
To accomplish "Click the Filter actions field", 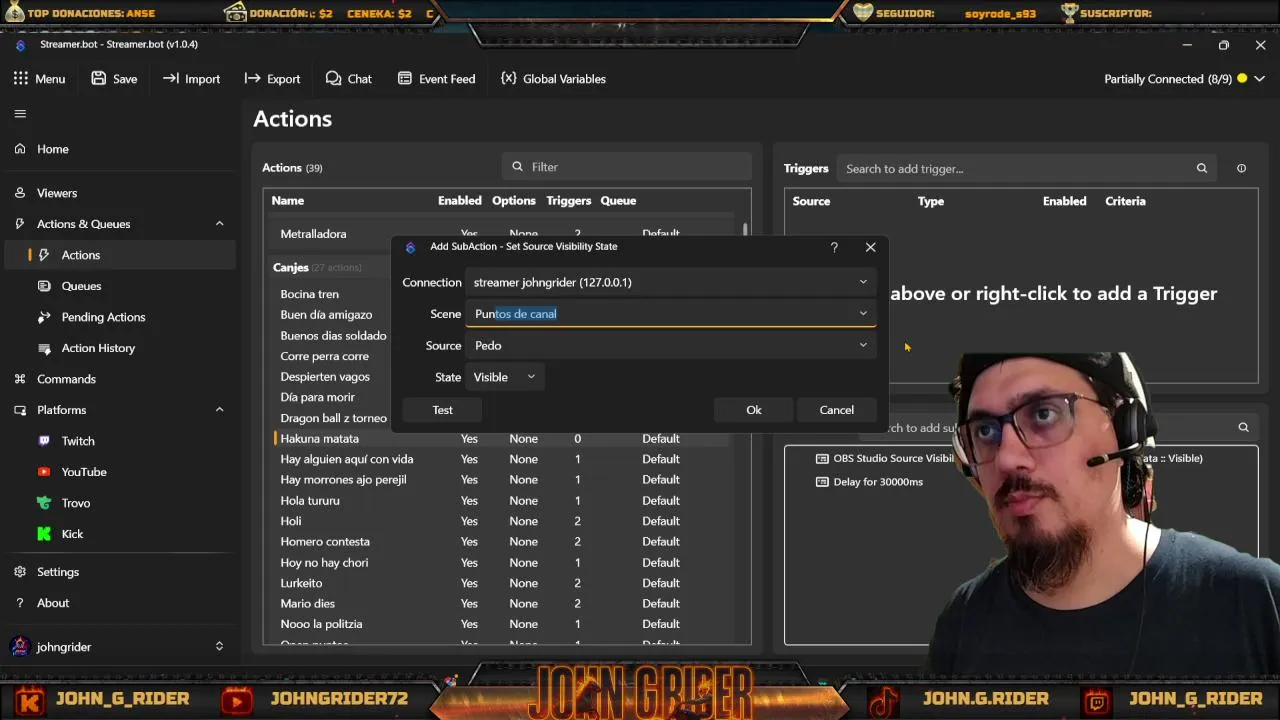I will click(x=627, y=167).
